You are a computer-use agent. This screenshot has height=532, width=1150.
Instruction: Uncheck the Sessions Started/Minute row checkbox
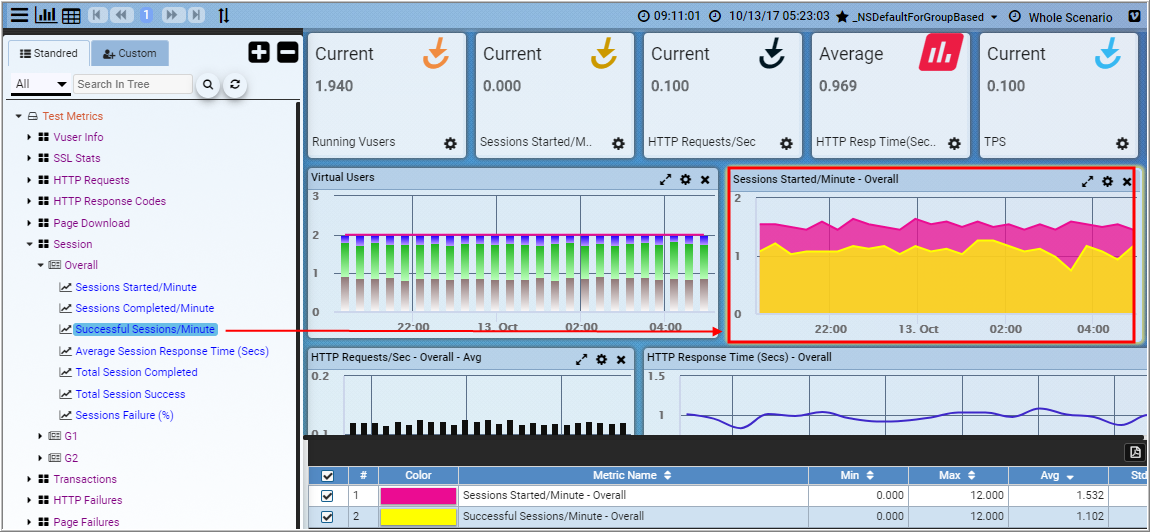pos(328,496)
